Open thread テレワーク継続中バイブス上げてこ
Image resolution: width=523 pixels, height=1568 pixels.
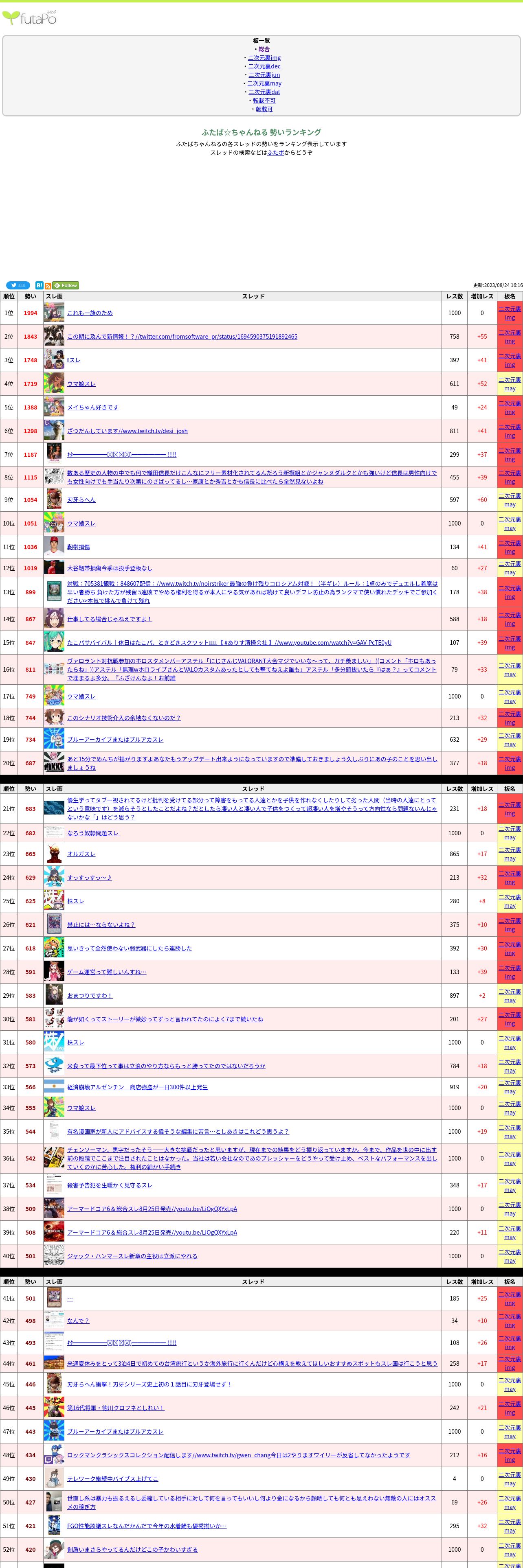(x=113, y=1478)
